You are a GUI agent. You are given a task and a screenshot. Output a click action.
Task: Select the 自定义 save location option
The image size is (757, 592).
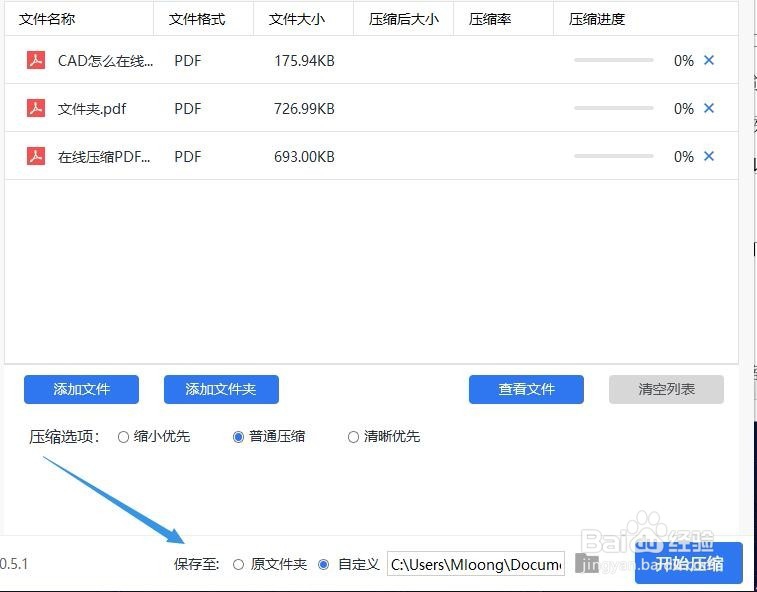(x=323, y=564)
